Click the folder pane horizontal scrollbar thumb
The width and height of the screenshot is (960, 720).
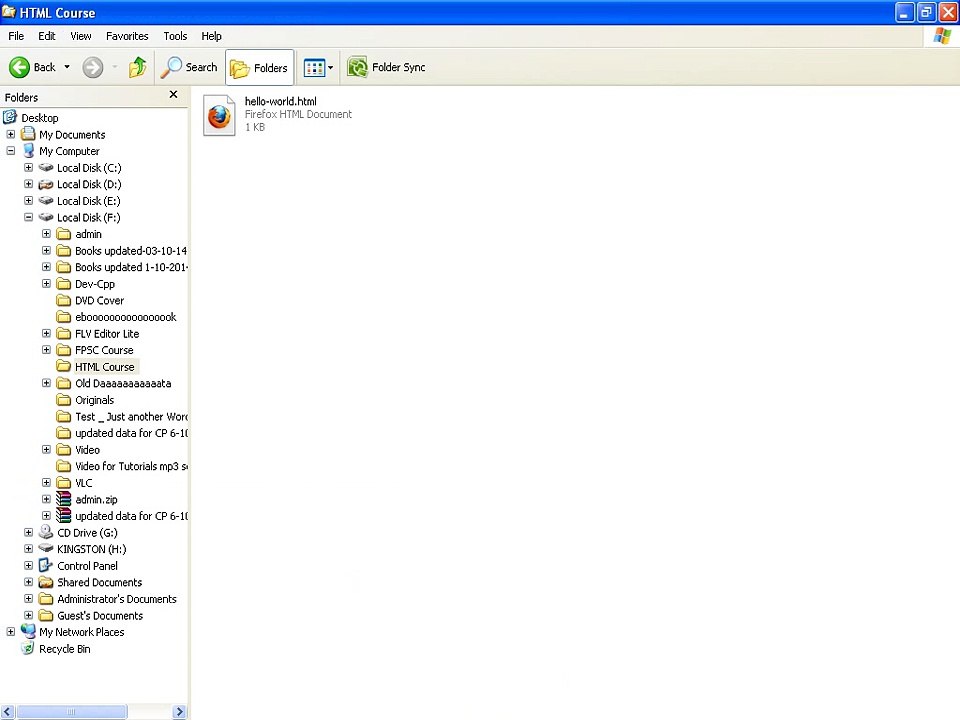(x=72, y=711)
